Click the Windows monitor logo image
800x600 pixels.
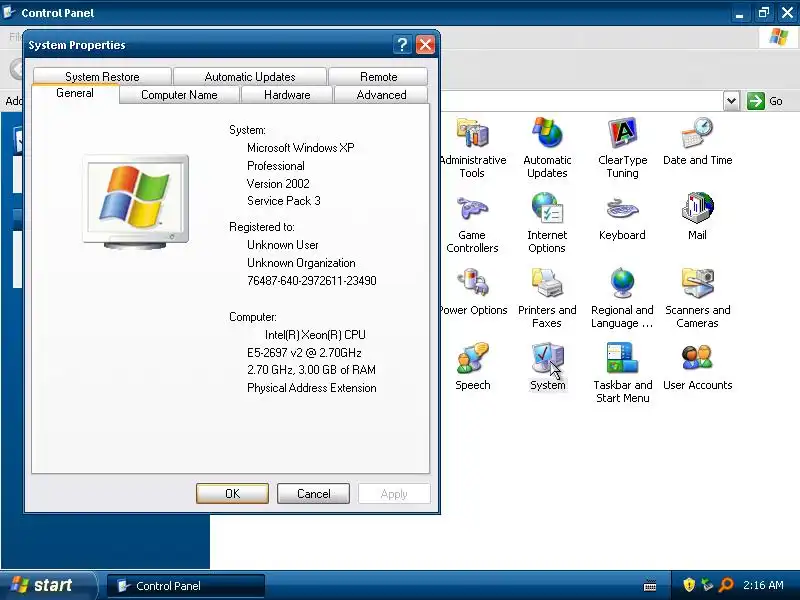tap(135, 202)
